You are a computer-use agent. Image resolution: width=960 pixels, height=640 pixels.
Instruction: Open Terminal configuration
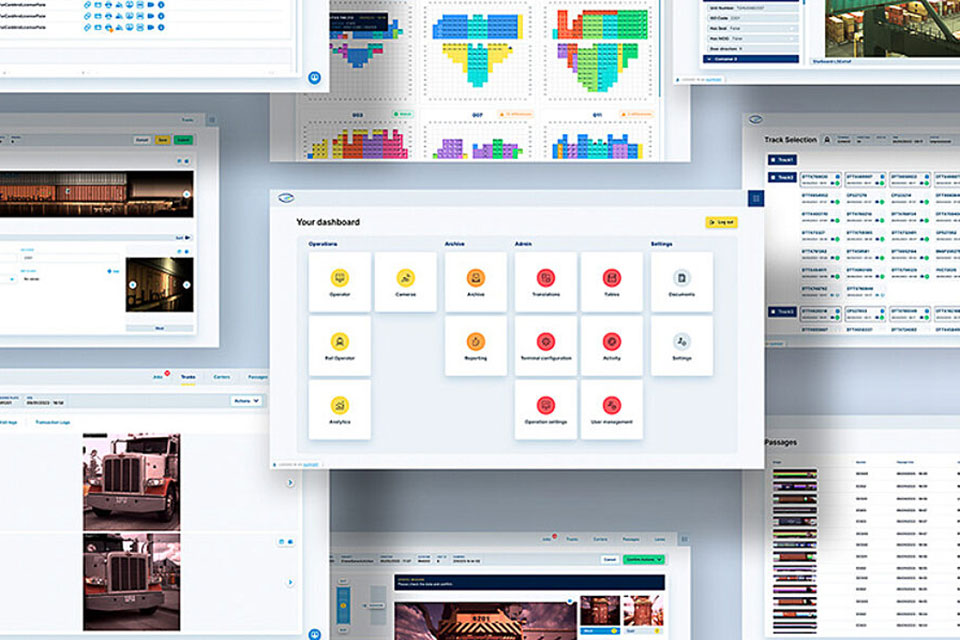pyautogui.click(x=546, y=345)
